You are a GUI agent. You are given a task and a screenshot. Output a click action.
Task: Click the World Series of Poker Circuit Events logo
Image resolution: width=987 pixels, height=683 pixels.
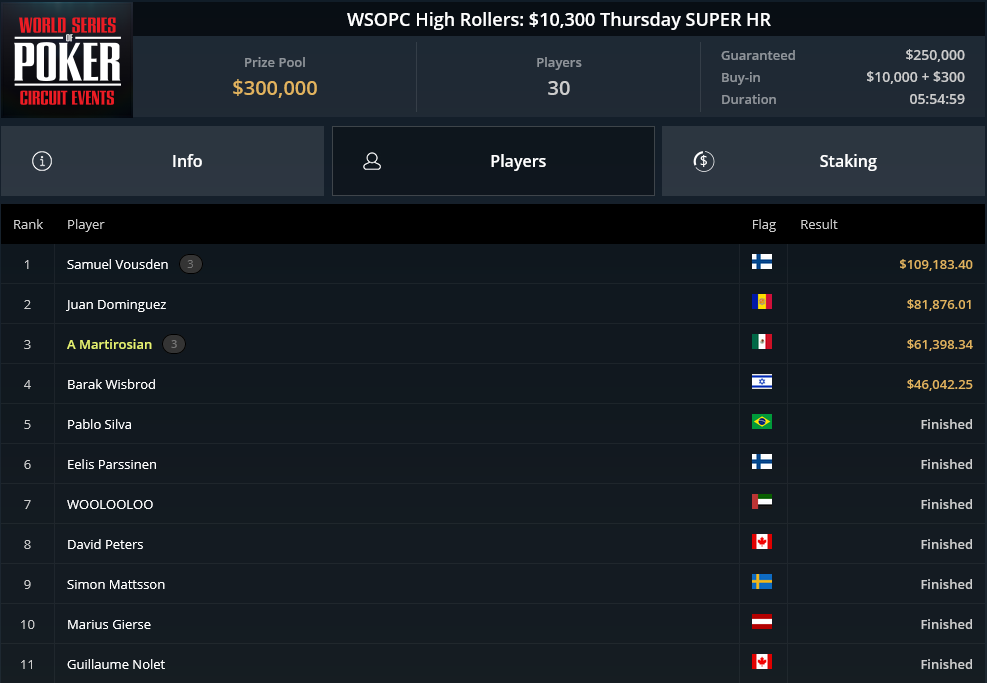point(67,60)
